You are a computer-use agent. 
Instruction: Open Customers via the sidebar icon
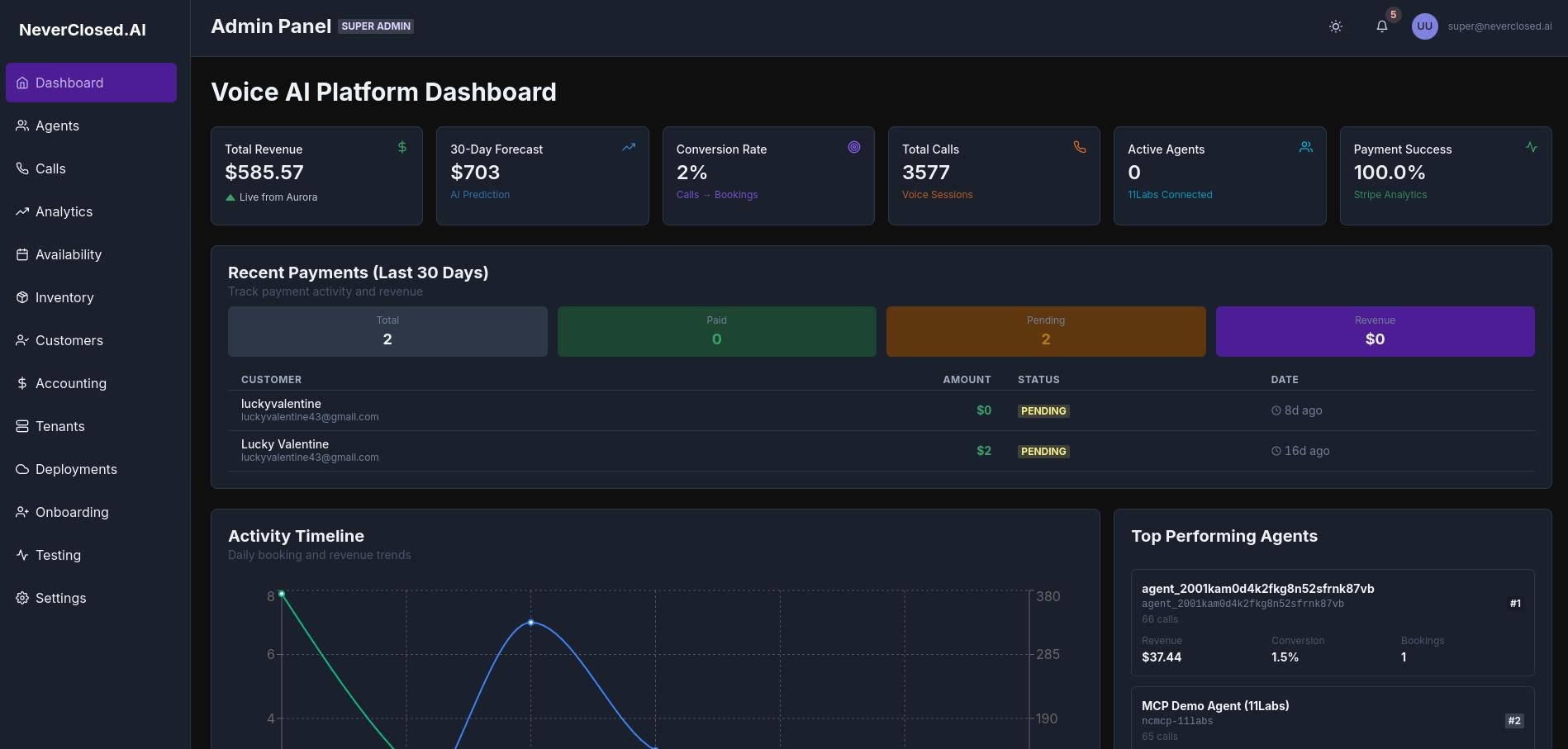point(22,340)
